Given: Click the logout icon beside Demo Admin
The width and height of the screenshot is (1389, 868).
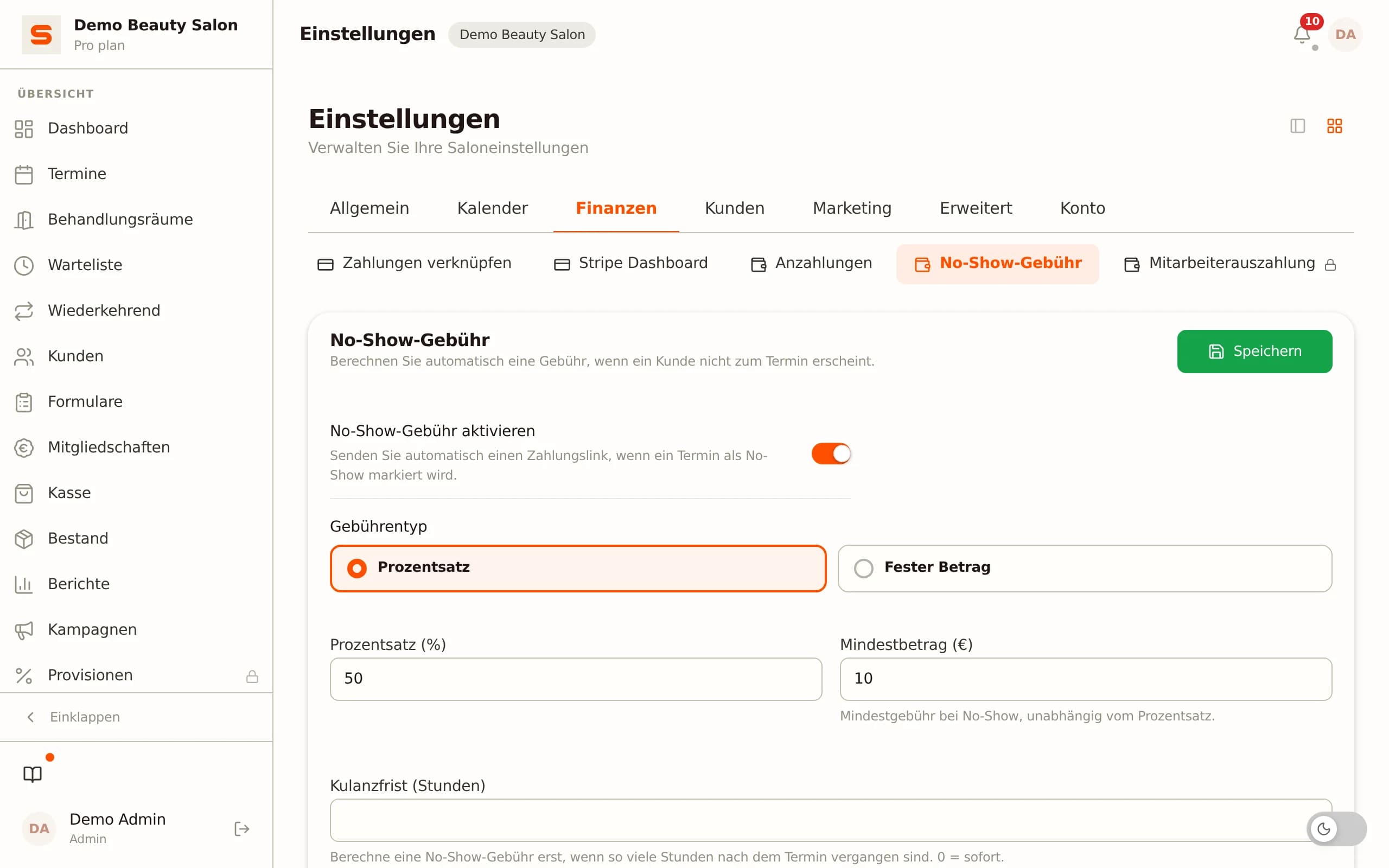Looking at the screenshot, I should (241, 828).
